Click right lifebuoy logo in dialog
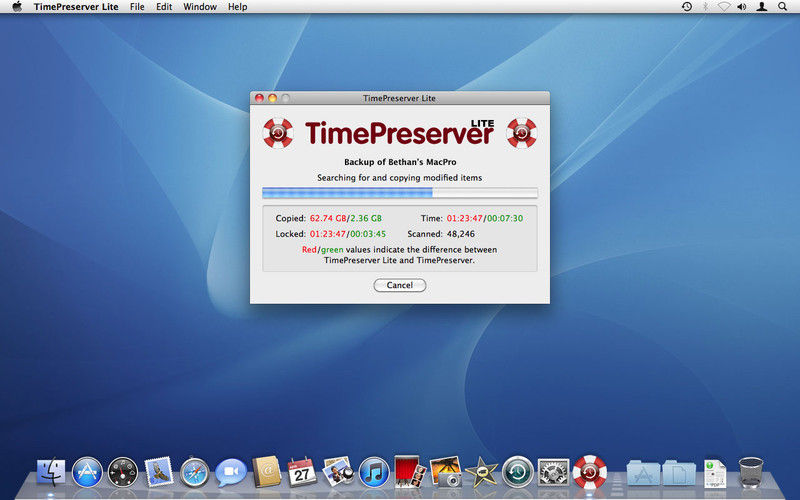The height and width of the screenshot is (500, 800). click(x=521, y=133)
